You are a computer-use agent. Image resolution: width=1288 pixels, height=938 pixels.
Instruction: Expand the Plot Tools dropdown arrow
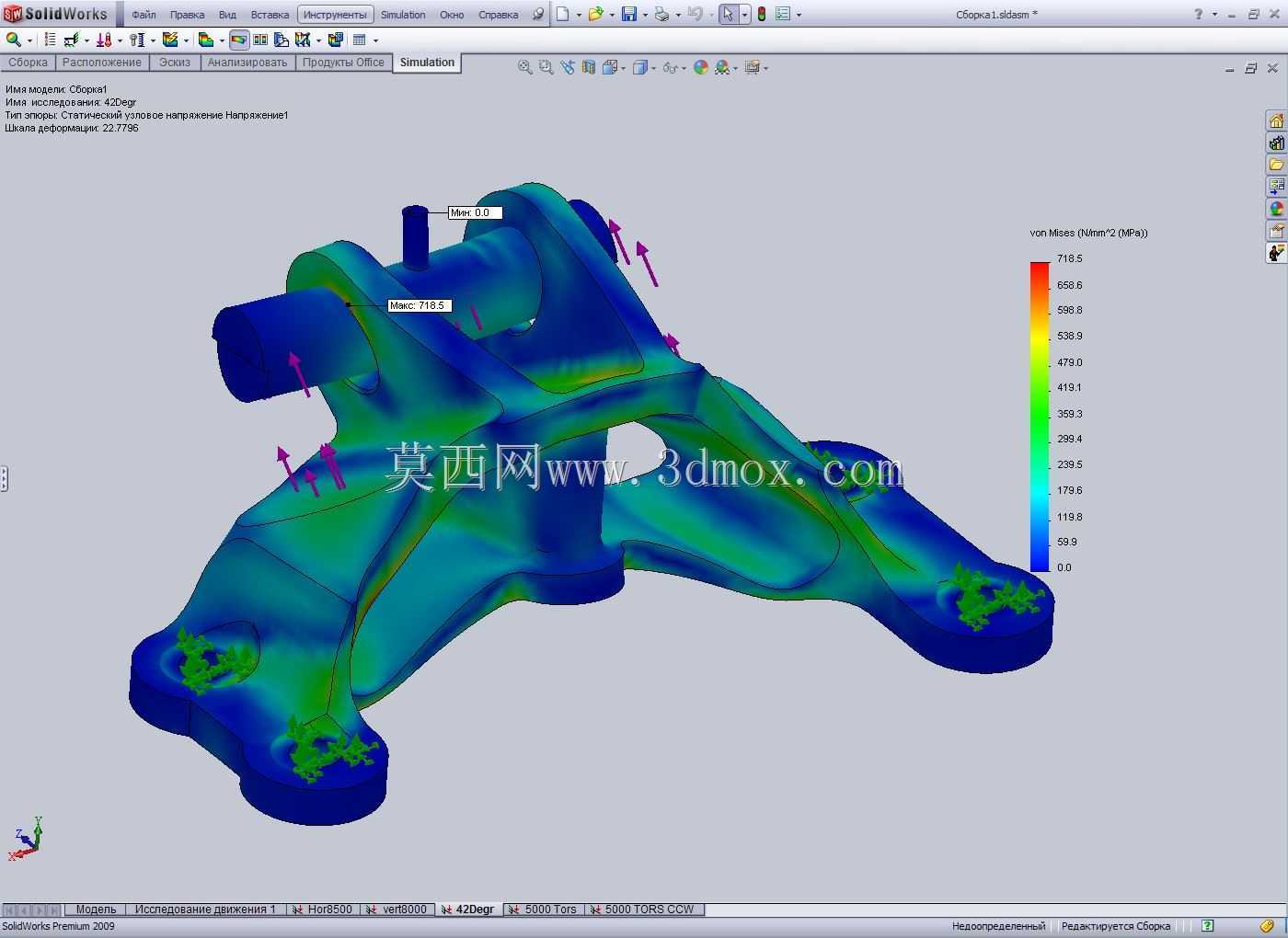[318, 40]
